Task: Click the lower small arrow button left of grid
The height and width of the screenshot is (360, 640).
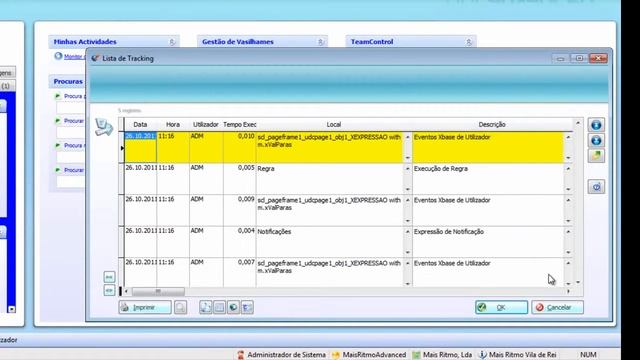Action: (x=109, y=290)
